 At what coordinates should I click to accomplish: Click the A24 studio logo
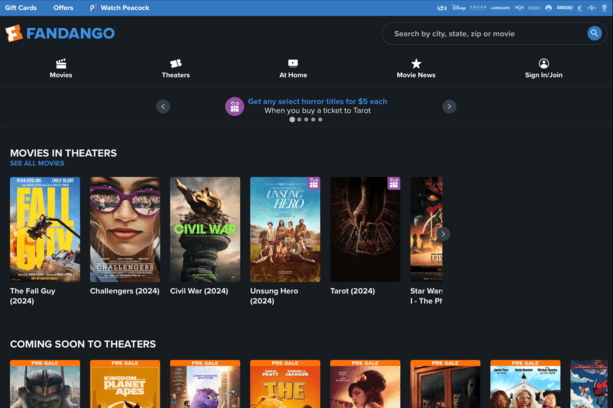pyautogui.click(x=442, y=8)
